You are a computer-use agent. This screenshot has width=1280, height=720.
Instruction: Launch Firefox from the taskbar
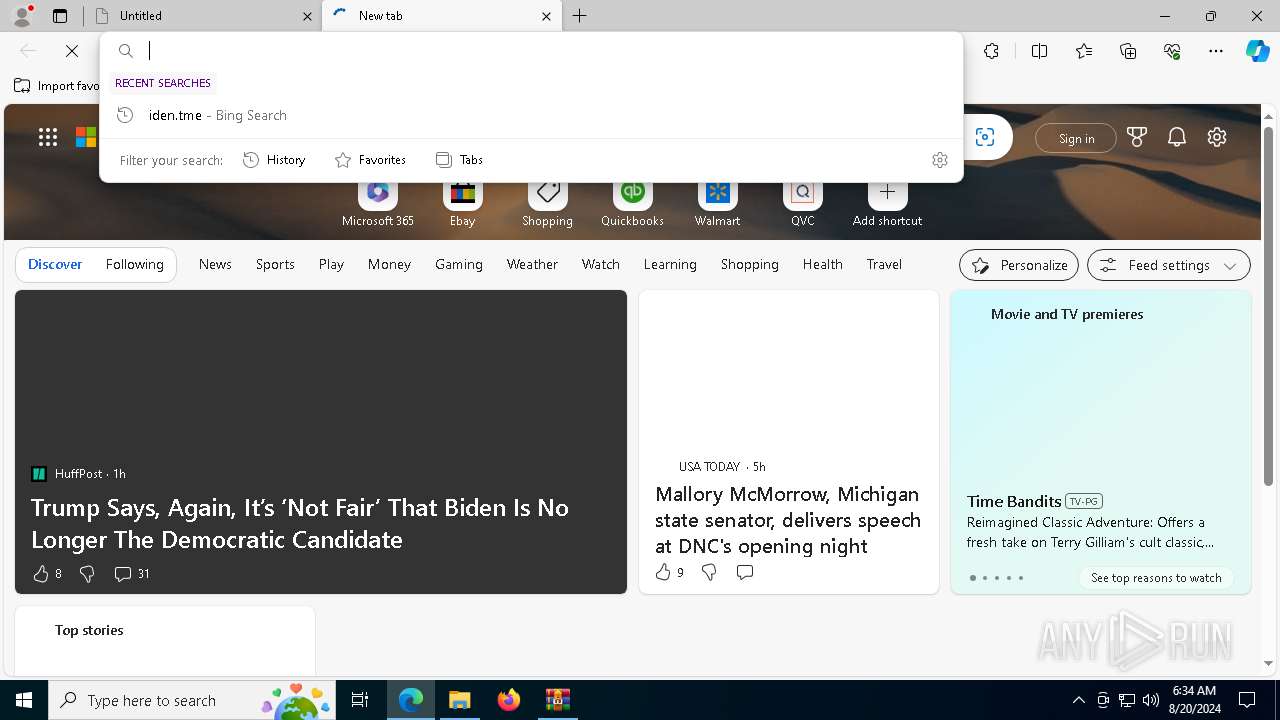[x=509, y=700]
